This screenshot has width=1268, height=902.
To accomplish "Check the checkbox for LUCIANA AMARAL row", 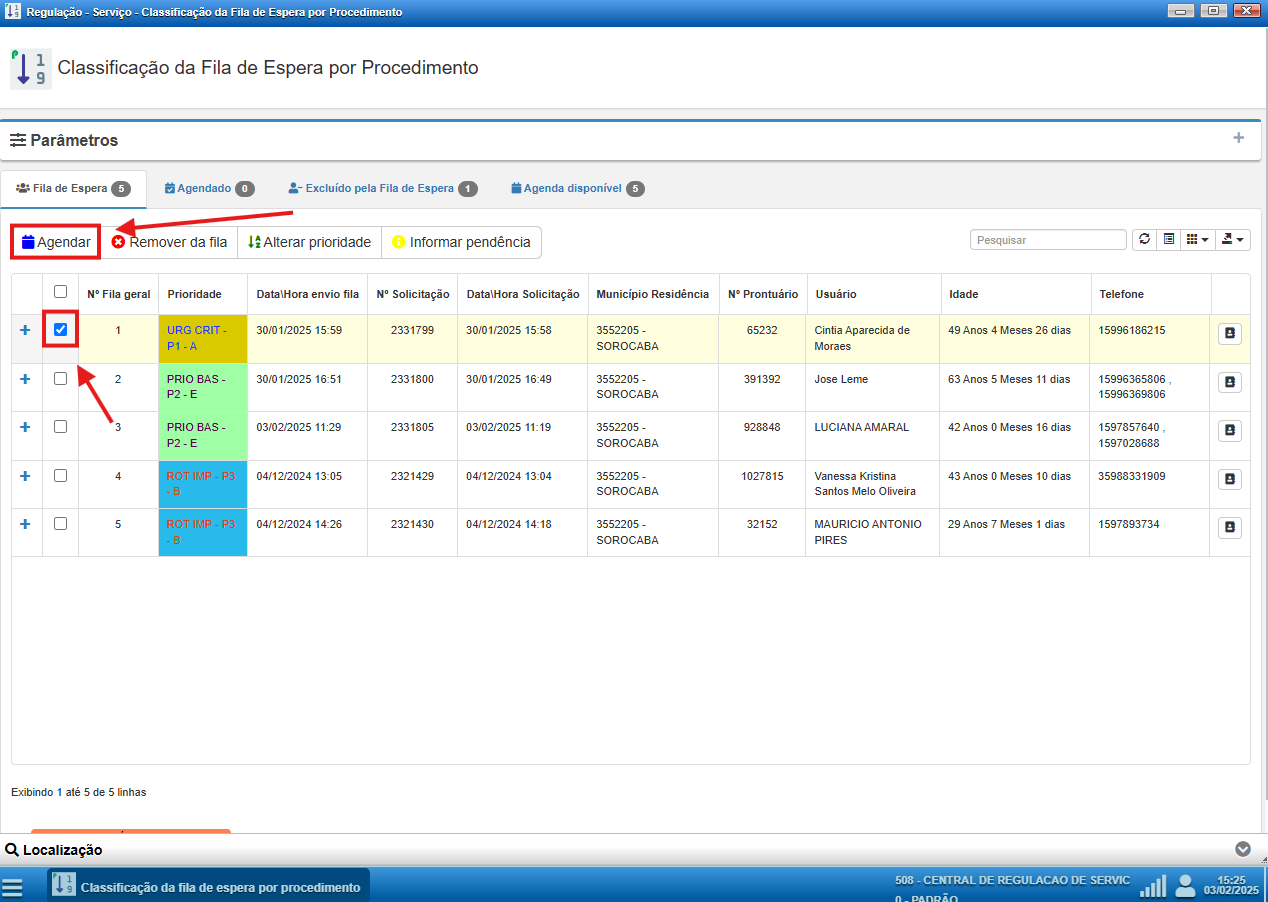I will pyautogui.click(x=60, y=427).
